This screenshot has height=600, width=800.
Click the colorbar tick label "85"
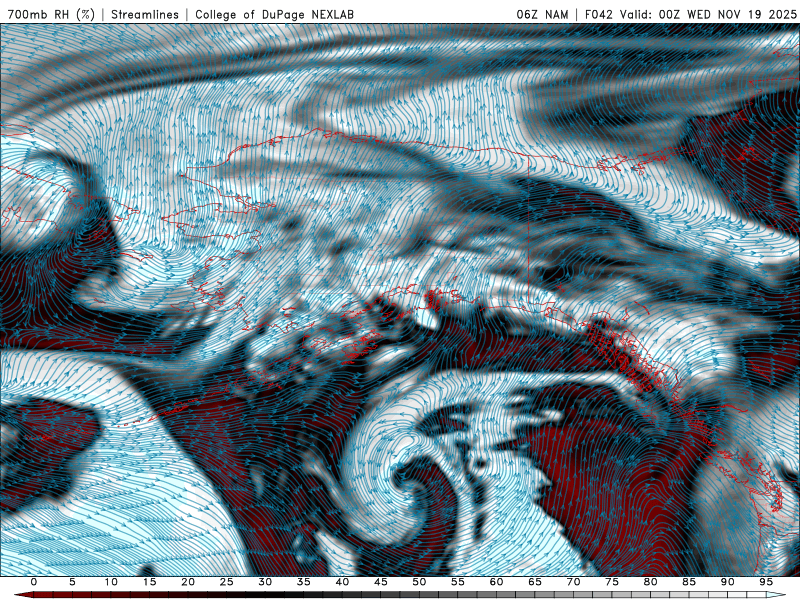689,582
